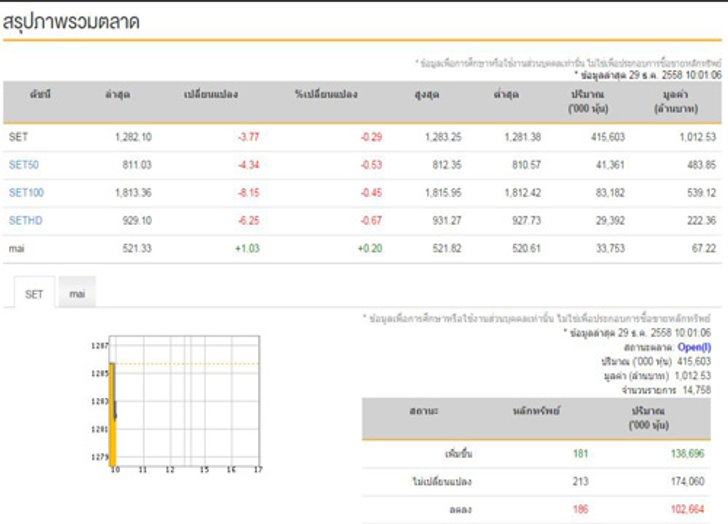Select mai change value +1.03
Screen dimensions: 728x524
[x=247, y=248]
